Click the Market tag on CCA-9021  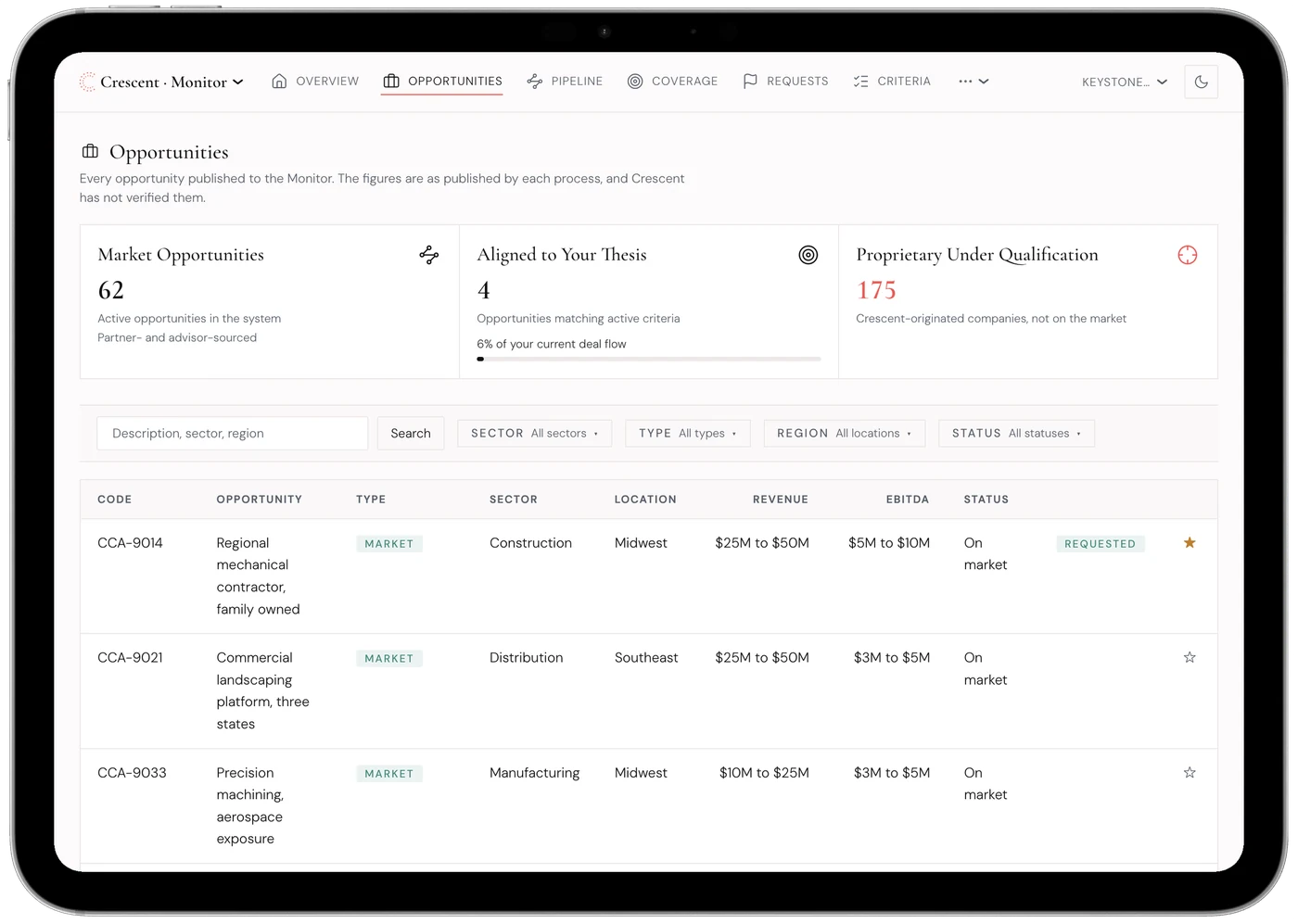pos(389,659)
